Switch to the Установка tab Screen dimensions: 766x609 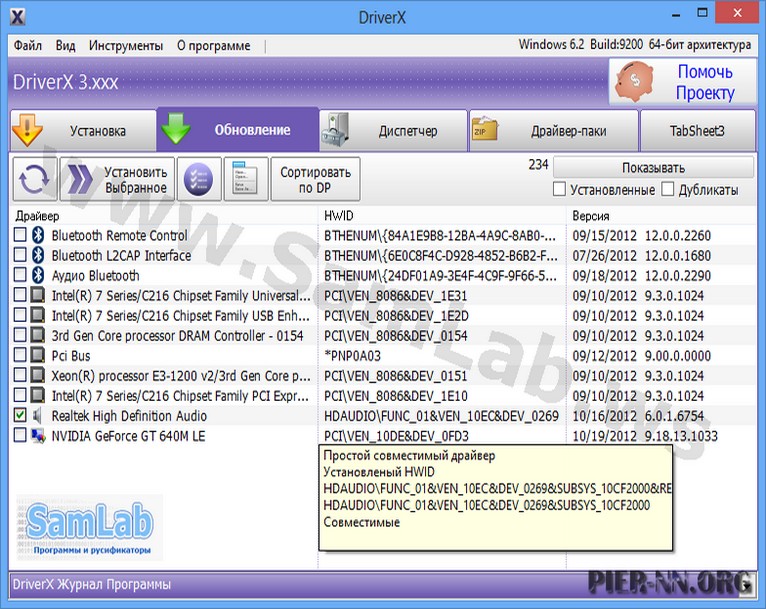click(83, 130)
